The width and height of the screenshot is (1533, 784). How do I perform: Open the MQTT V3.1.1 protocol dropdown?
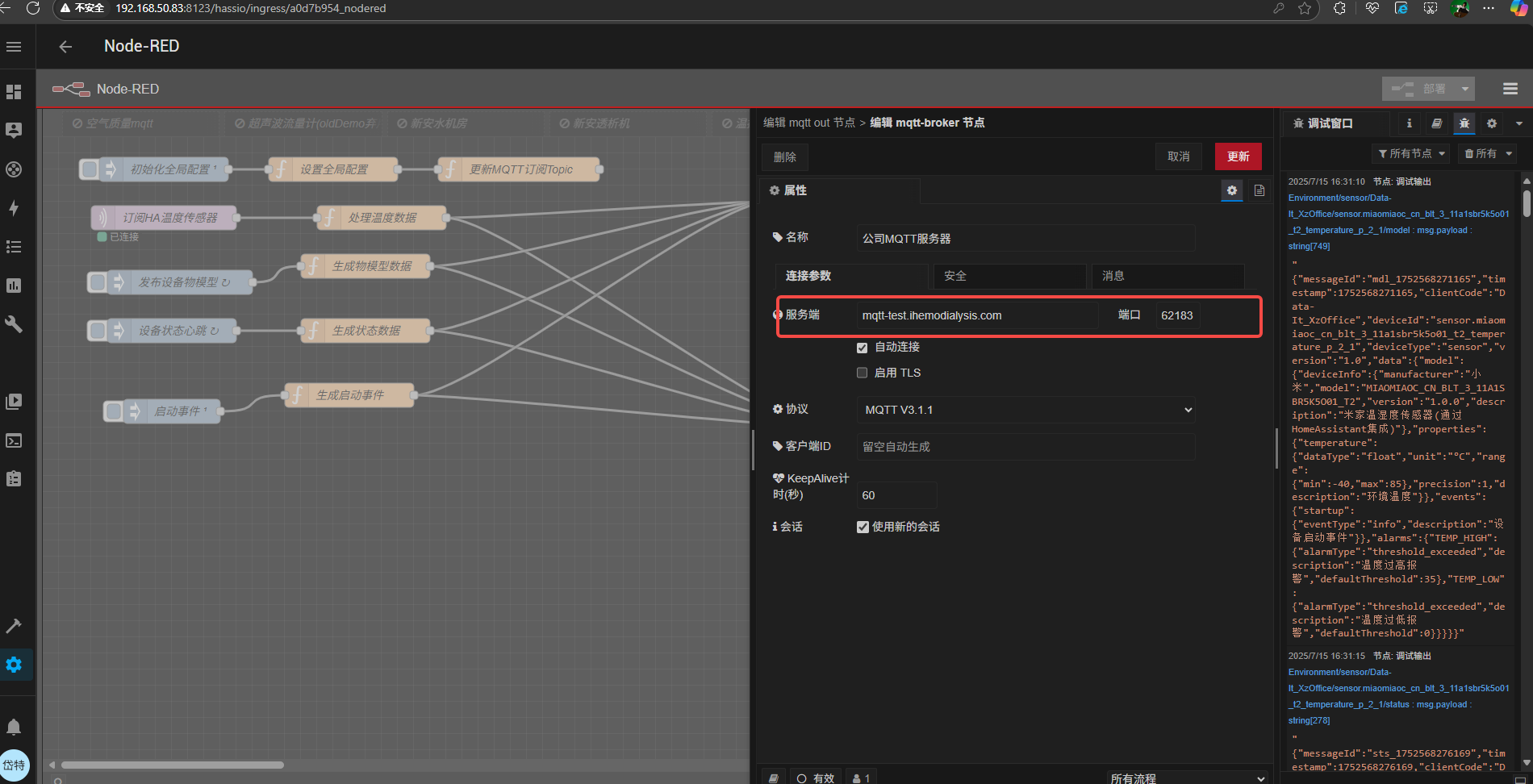(x=1025, y=410)
